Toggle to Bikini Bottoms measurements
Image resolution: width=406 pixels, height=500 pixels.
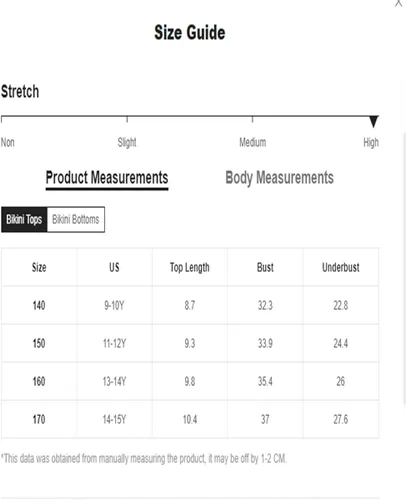[76, 219]
